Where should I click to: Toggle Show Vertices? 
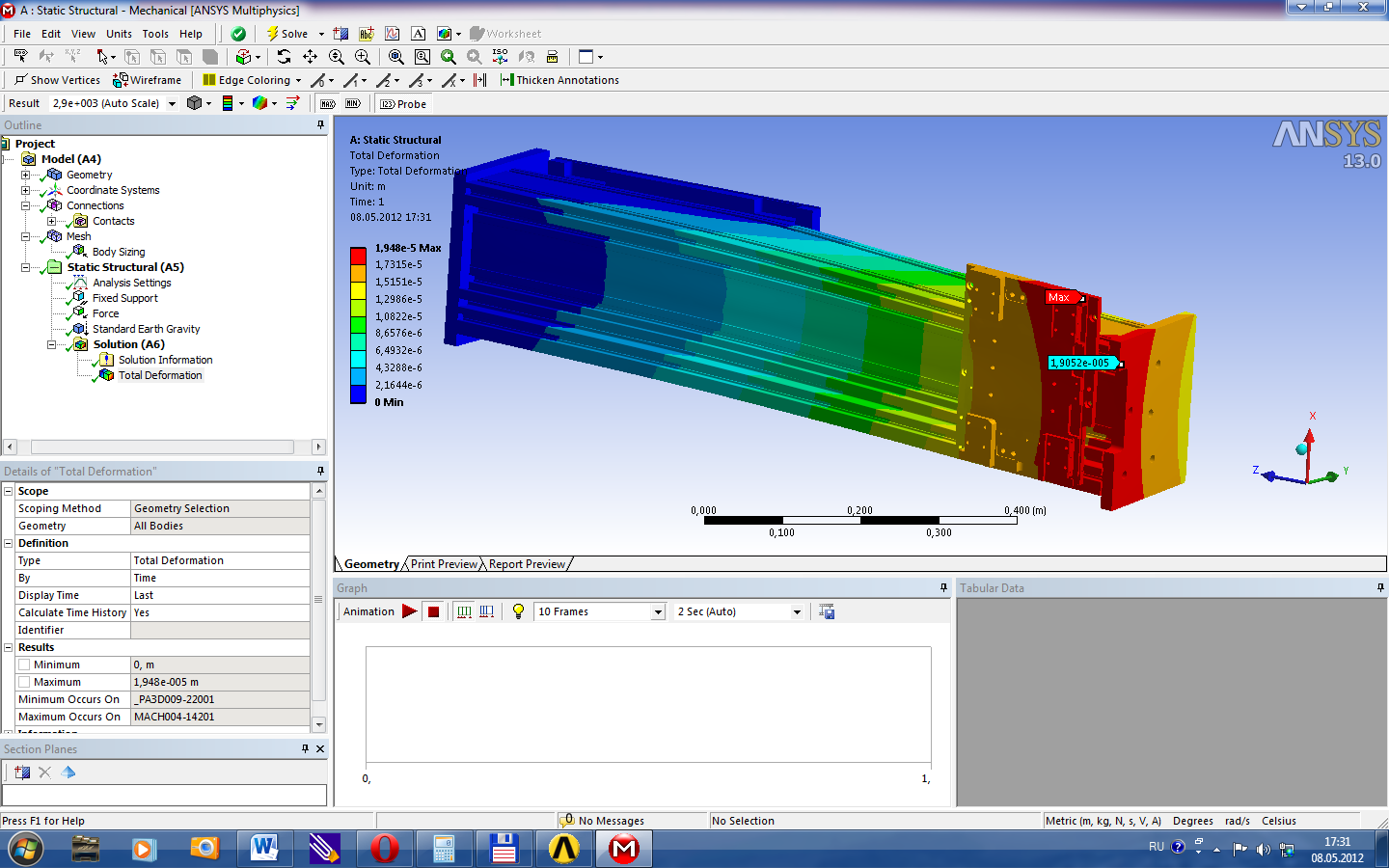pyautogui.click(x=57, y=80)
